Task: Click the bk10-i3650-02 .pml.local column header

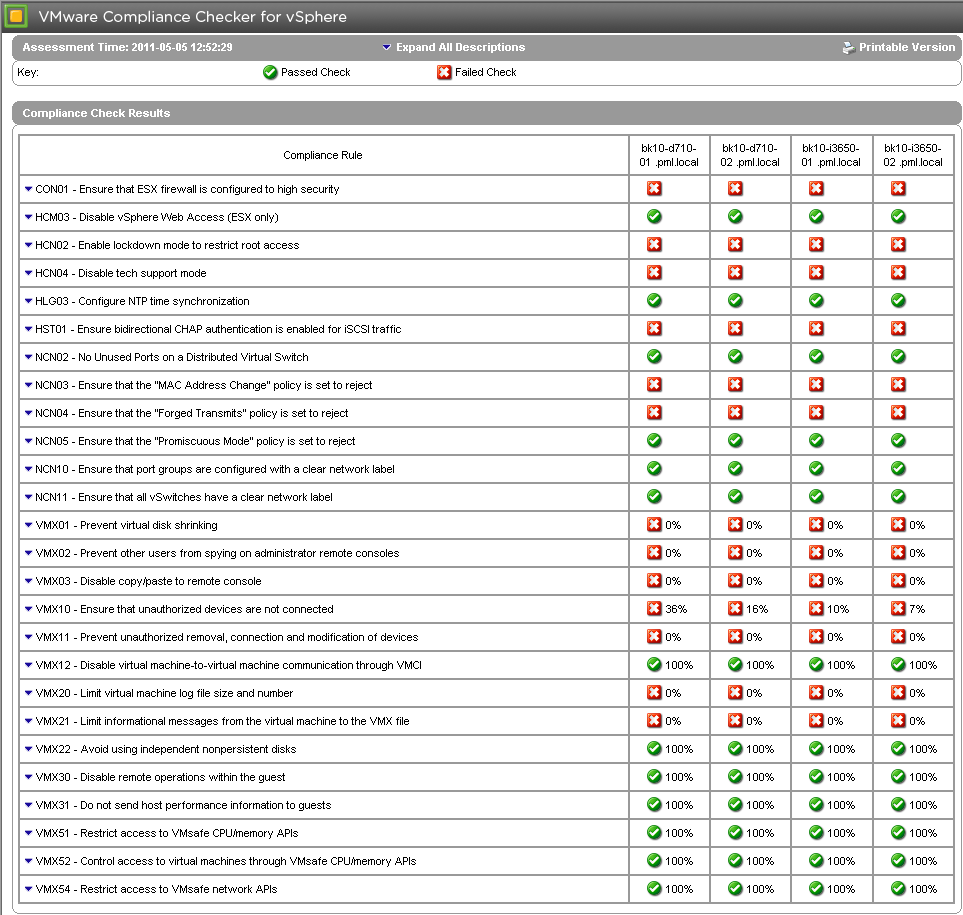Action: click(x=913, y=155)
